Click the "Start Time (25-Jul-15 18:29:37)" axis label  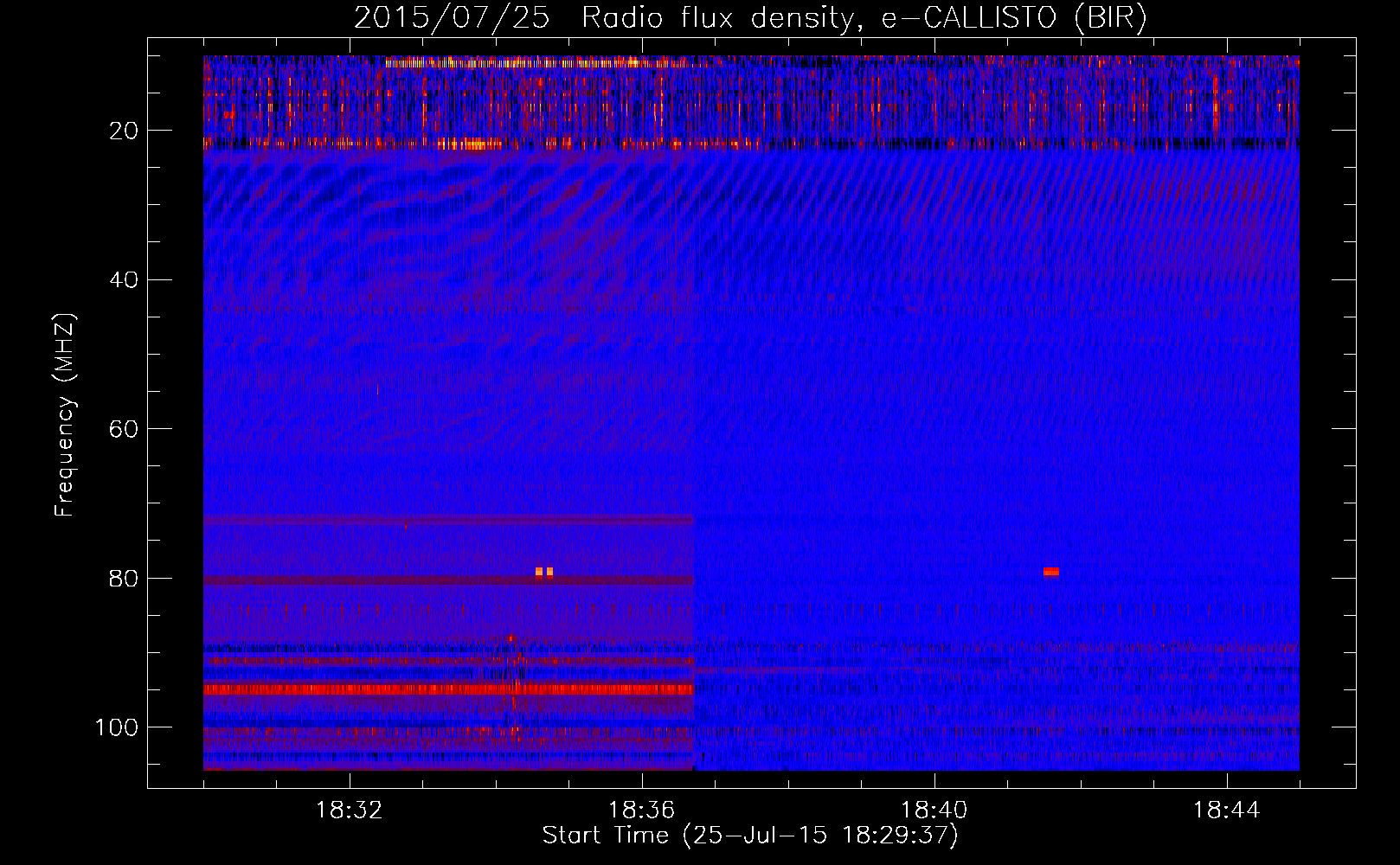coord(750,836)
